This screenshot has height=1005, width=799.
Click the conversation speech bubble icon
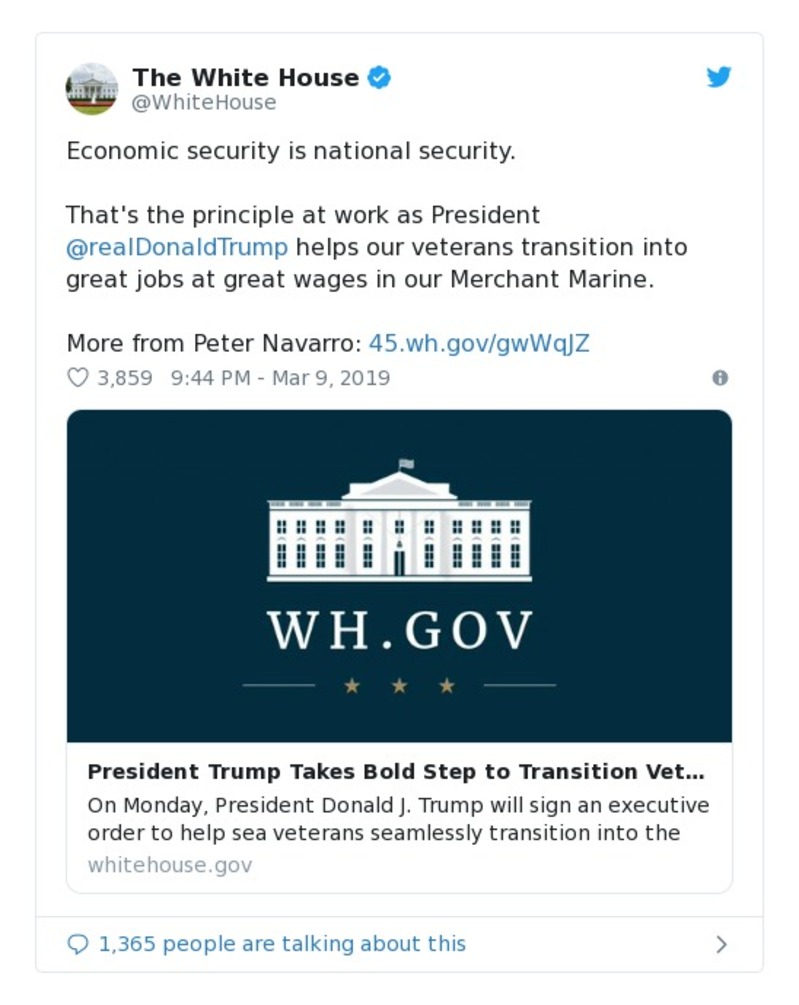(x=79, y=943)
